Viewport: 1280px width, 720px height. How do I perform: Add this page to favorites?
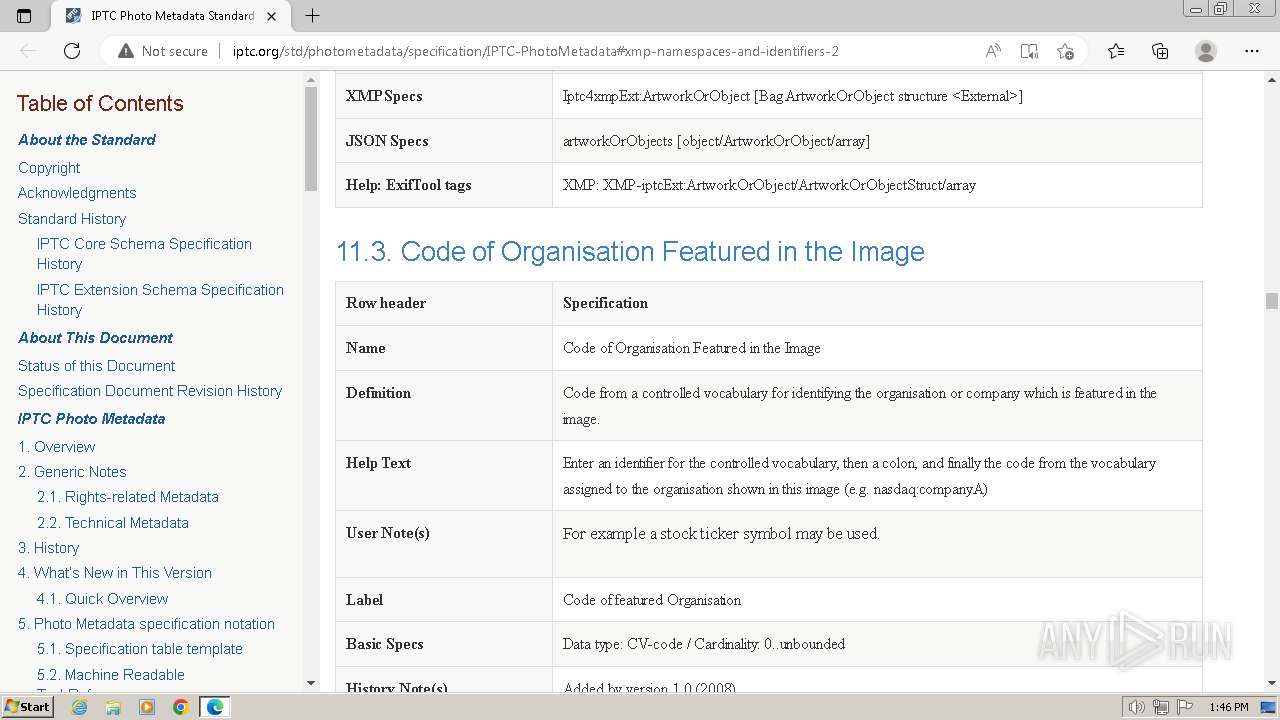tap(1065, 51)
